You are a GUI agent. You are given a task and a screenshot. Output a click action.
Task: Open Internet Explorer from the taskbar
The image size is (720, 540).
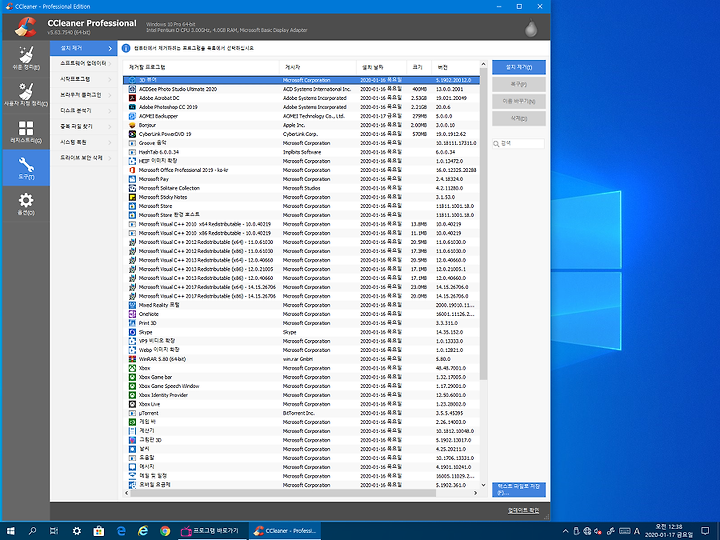click(x=143, y=531)
